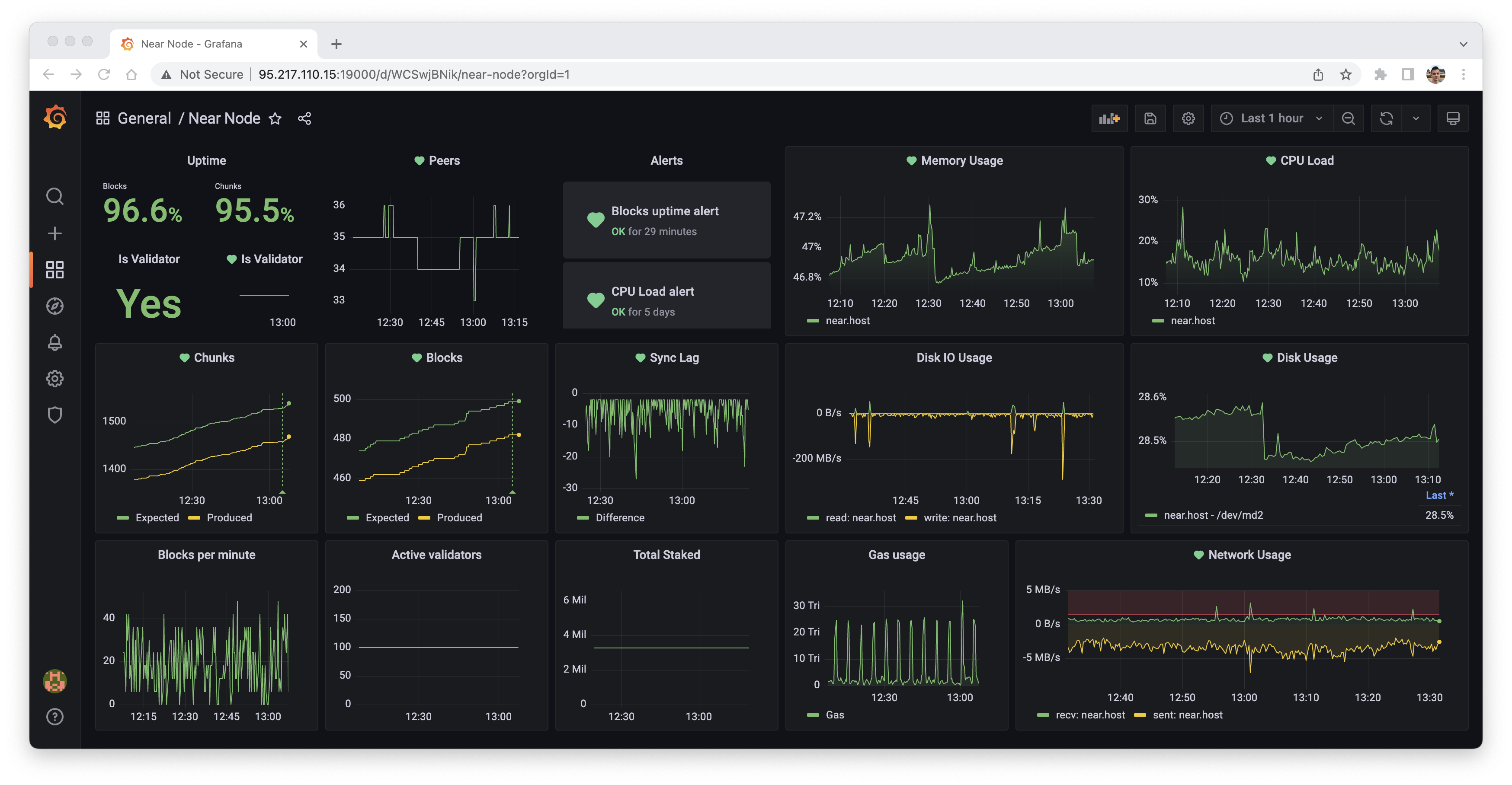1512x785 pixels.
Task: Click browser share page icon
Action: click(1318, 74)
